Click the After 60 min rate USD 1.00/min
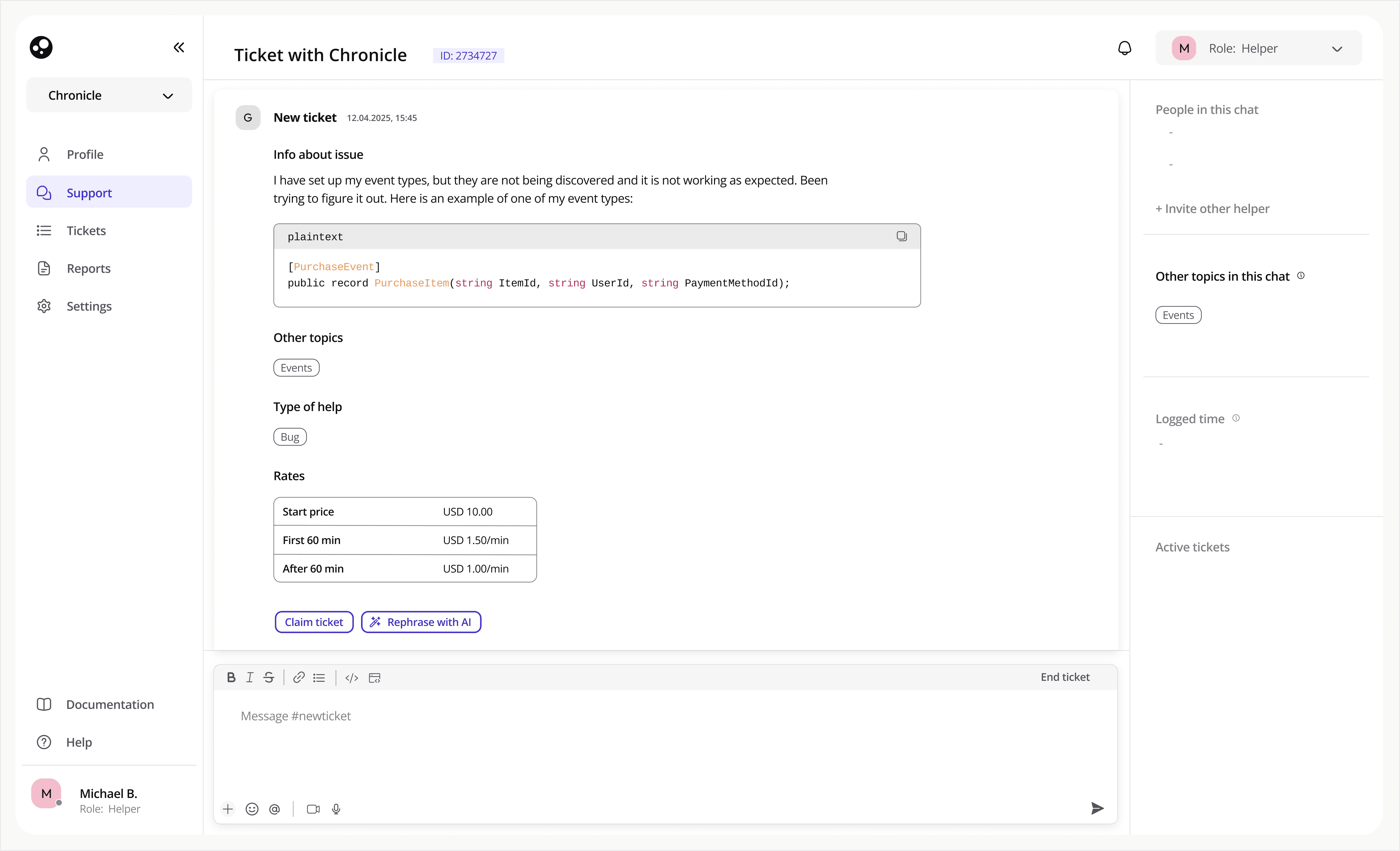The height and width of the screenshot is (851, 1400). pos(476,569)
